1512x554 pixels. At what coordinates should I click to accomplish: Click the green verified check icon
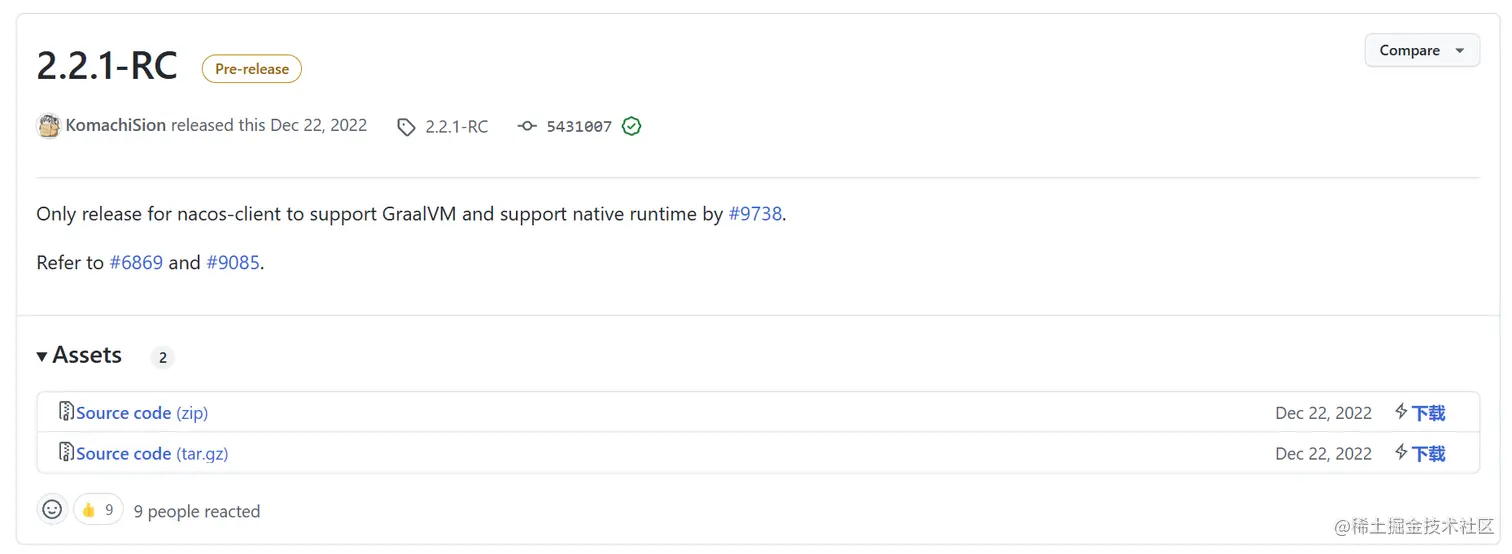[631, 127]
